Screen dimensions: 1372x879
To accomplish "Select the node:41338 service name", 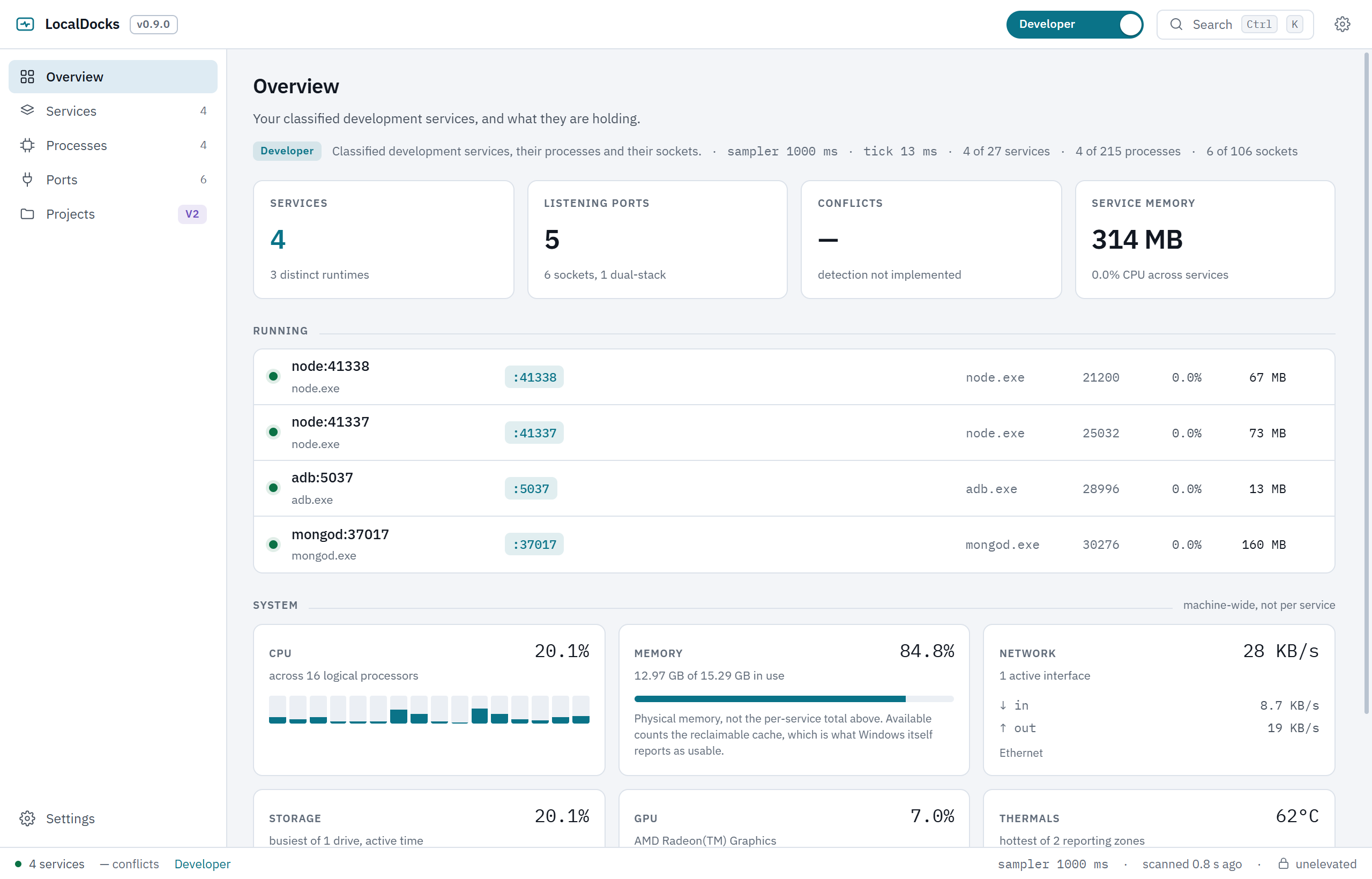I will (x=330, y=366).
